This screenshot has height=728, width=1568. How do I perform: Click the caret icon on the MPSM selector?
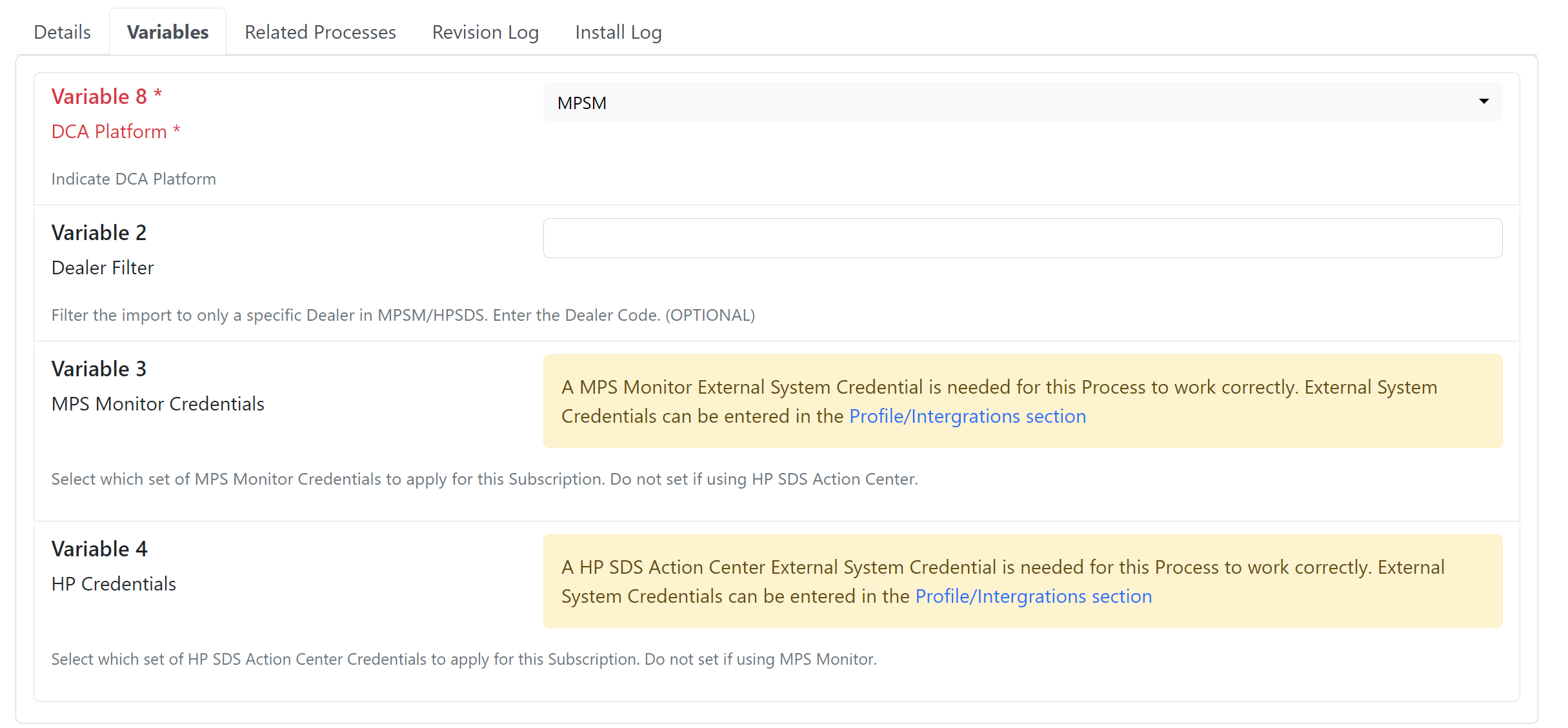coord(1483,101)
